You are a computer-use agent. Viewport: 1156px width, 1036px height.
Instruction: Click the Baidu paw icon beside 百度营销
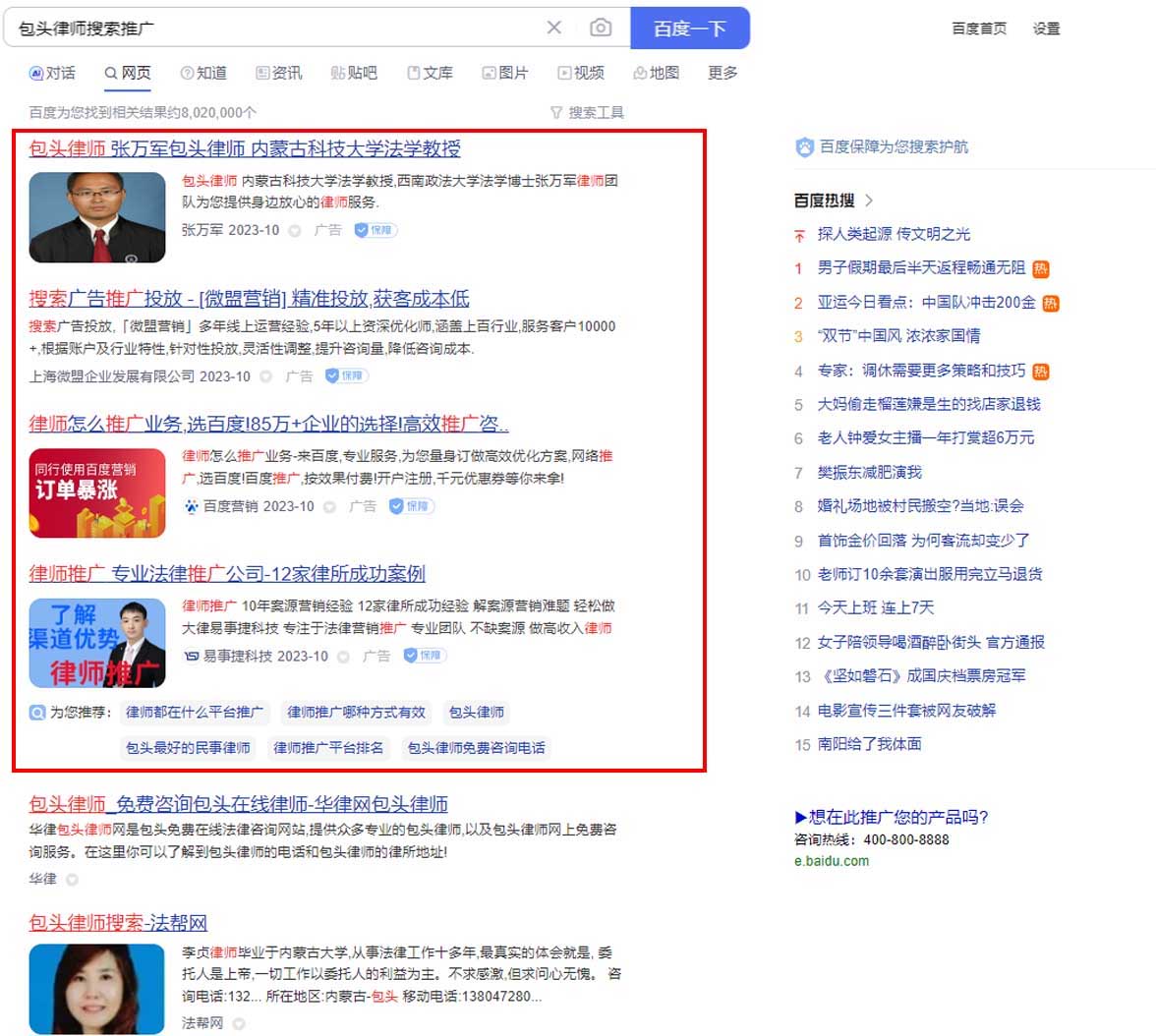191,506
